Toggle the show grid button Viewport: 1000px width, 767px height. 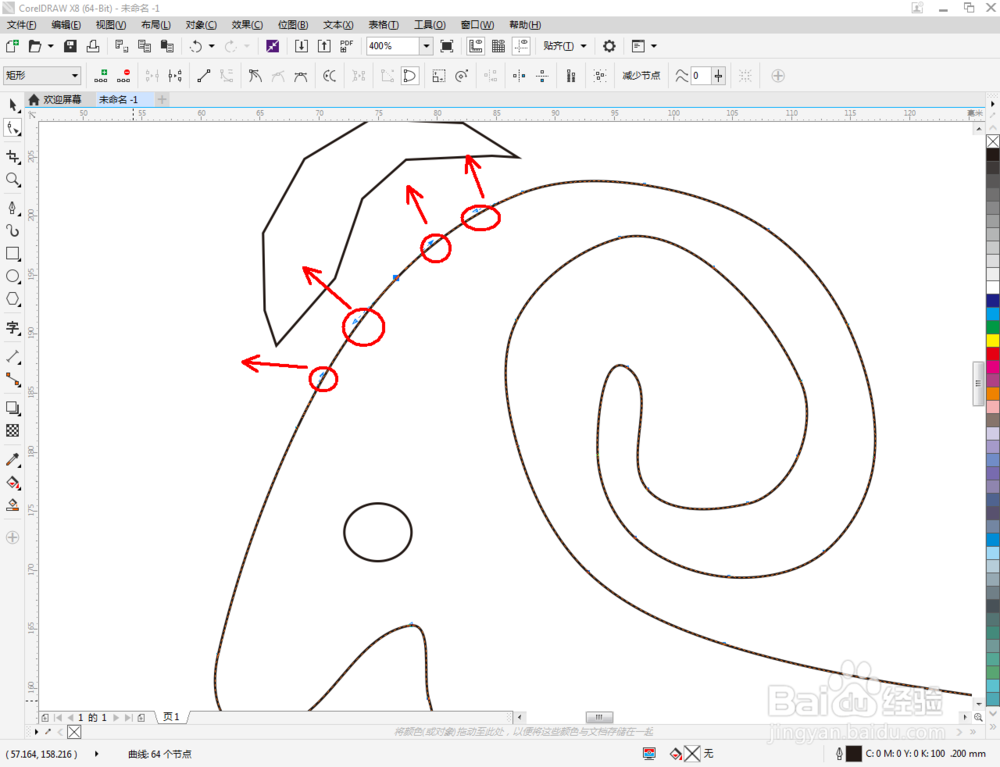[498, 46]
